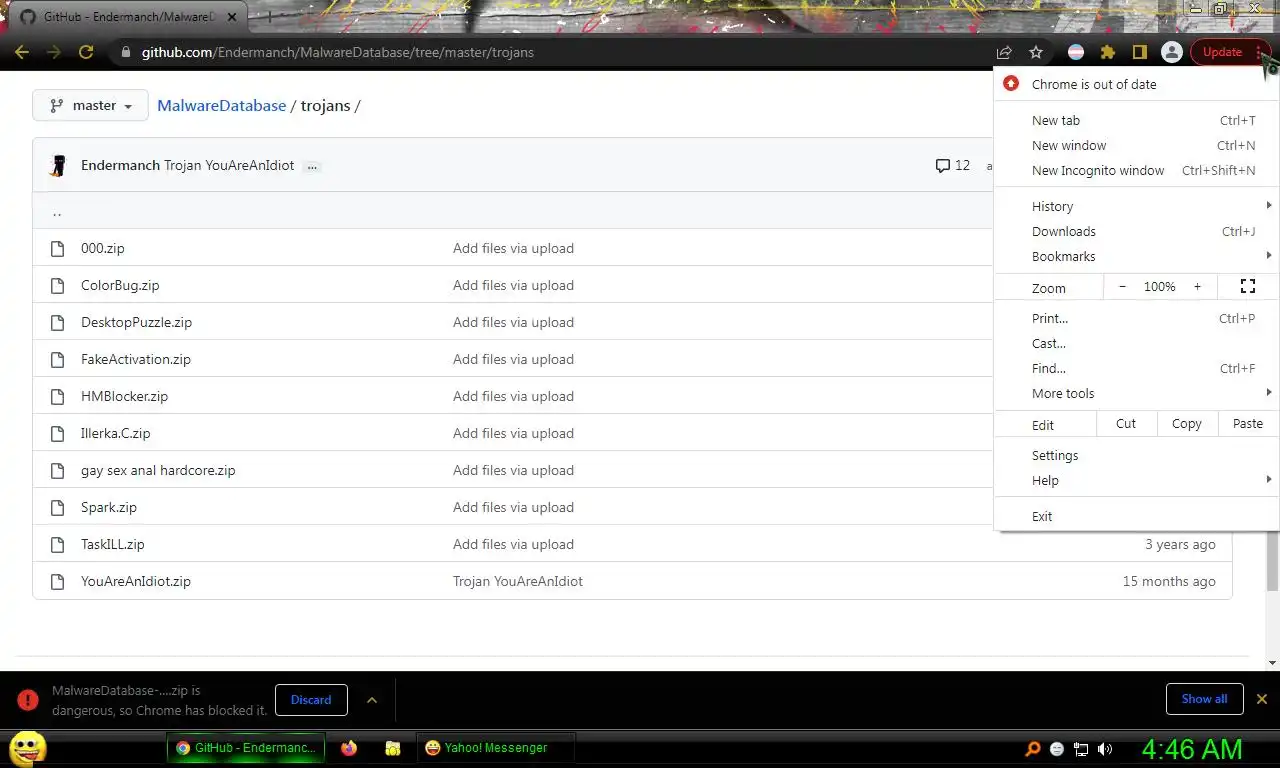The image size is (1280, 768).
Task: Go back using the browser back arrow
Action: pyautogui.click(x=22, y=52)
